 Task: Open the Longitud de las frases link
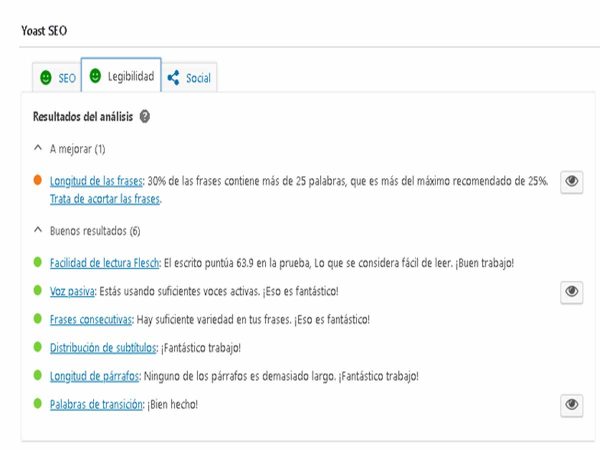tap(95, 181)
